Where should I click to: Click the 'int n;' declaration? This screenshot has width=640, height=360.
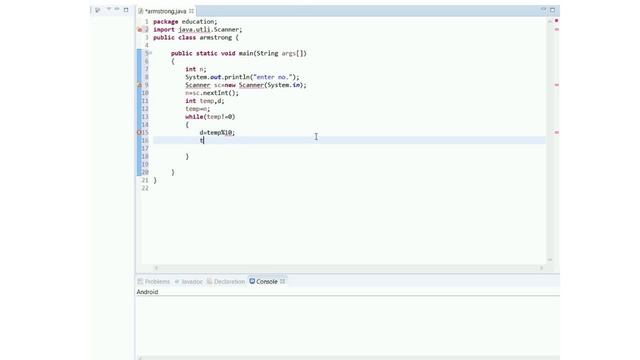pos(196,69)
